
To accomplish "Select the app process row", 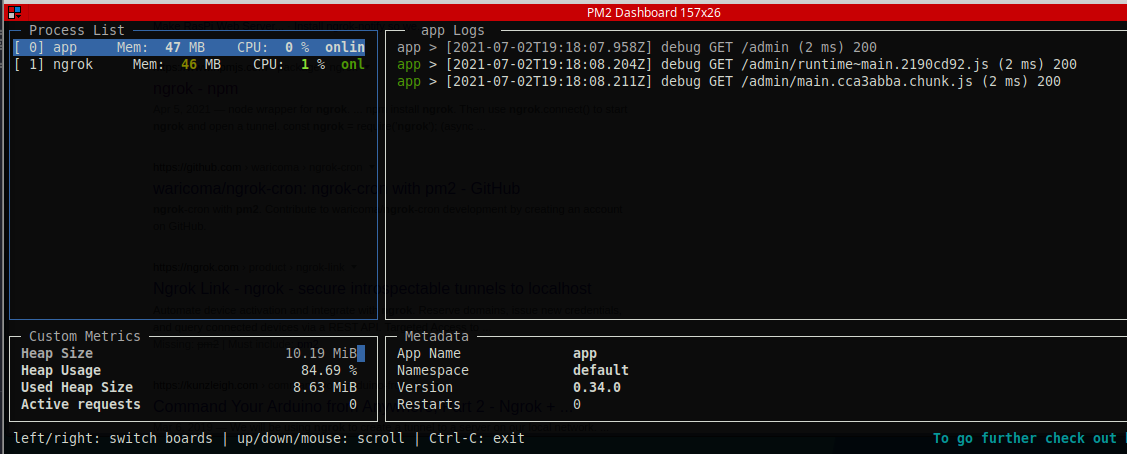I will point(189,47).
